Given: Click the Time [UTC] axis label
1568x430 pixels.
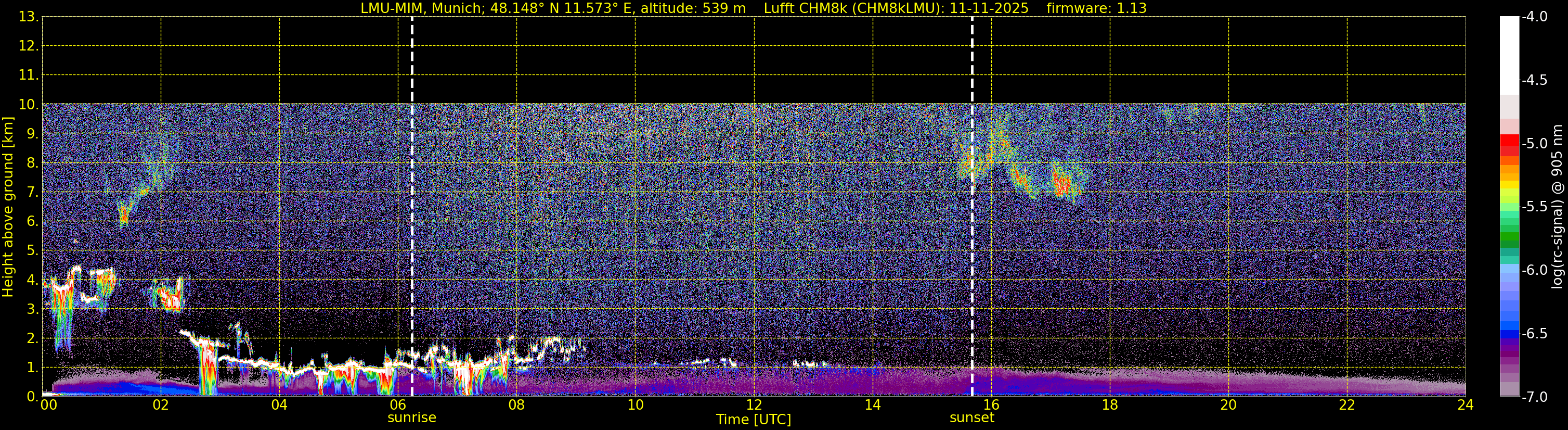Looking at the screenshot, I should click(x=754, y=420).
